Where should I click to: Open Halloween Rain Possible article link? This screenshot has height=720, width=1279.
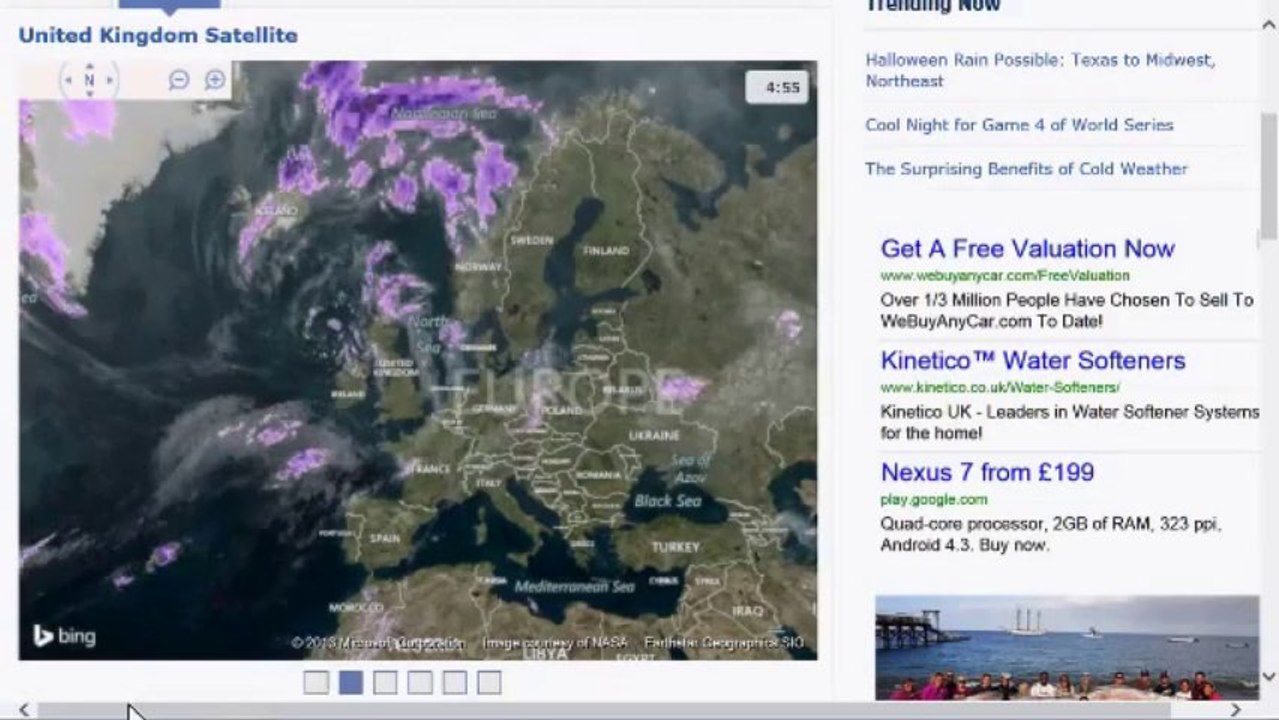point(1040,70)
